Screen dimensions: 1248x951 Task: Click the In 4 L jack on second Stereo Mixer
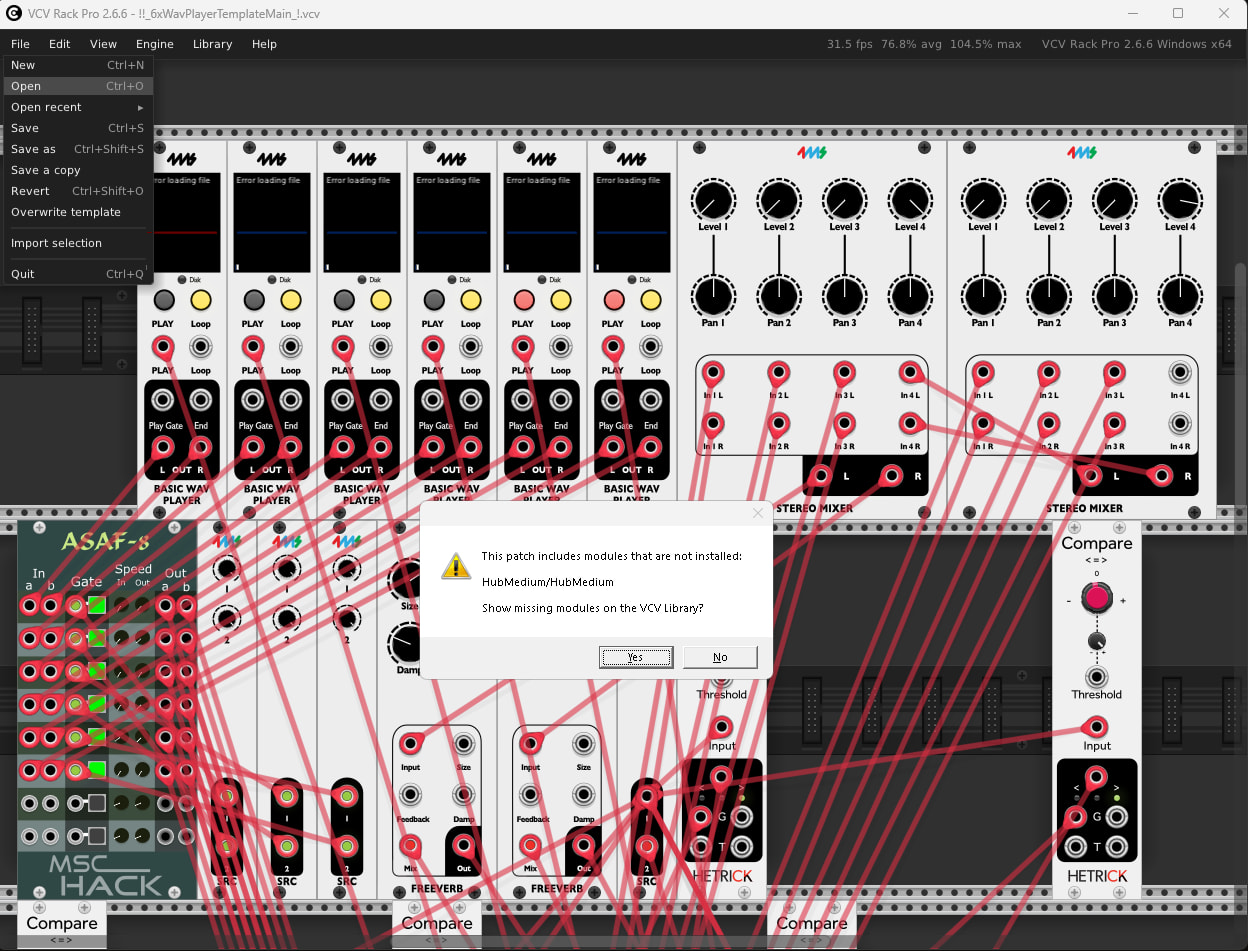click(x=1180, y=374)
